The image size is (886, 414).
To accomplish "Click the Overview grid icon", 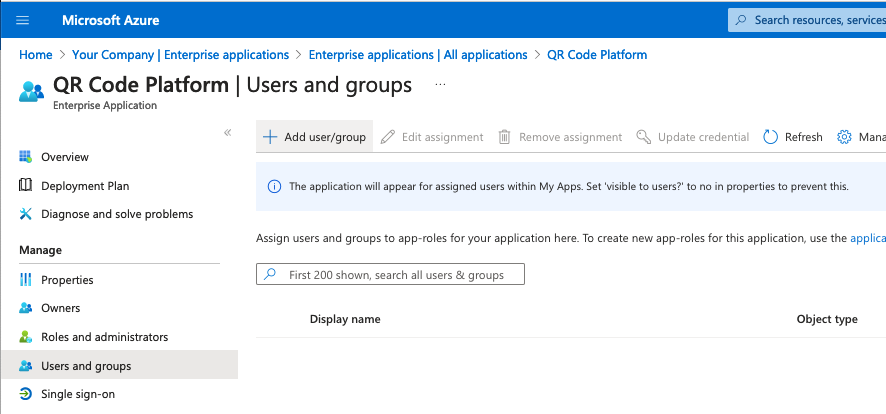I will tap(25, 156).
